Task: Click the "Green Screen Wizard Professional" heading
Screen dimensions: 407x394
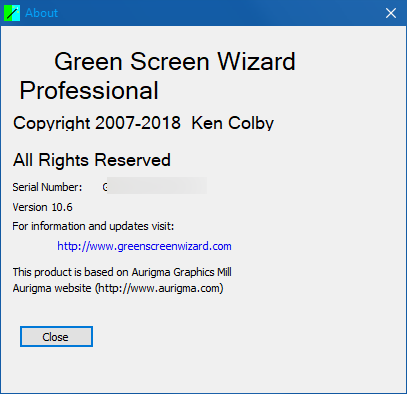Action: click(x=157, y=76)
